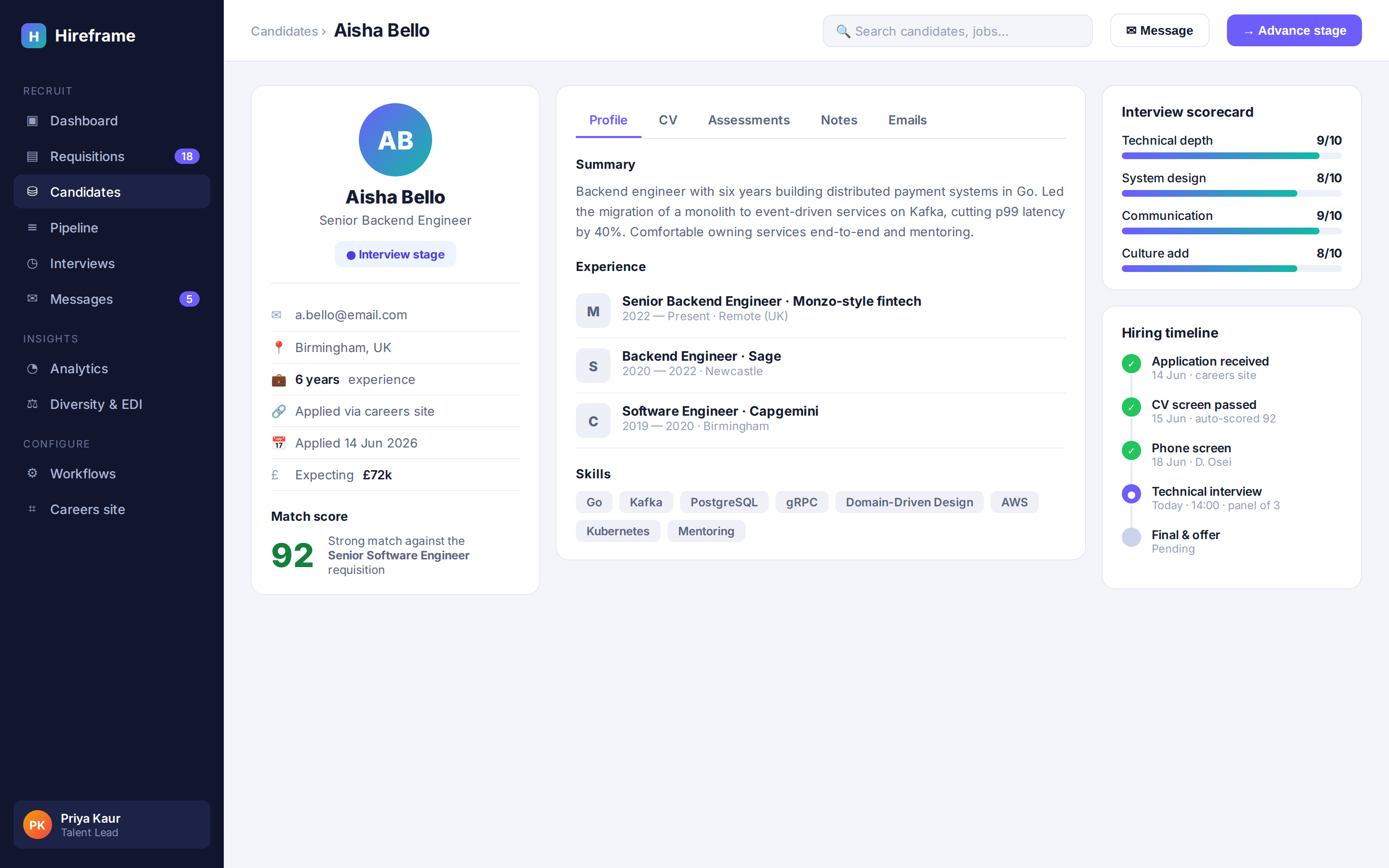Click the Mentoring skill tag
The image size is (1389, 868).
706,531
